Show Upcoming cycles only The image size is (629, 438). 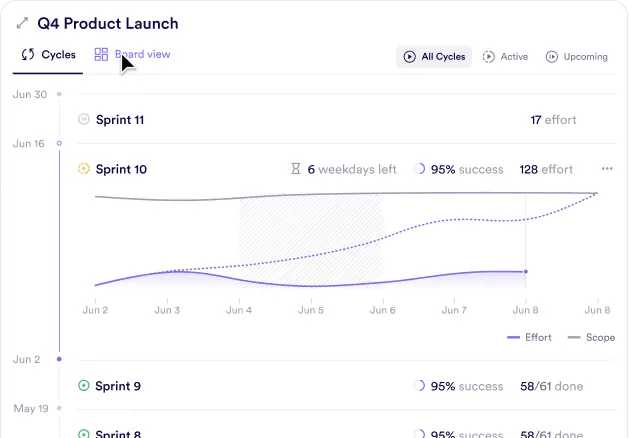[576, 57]
